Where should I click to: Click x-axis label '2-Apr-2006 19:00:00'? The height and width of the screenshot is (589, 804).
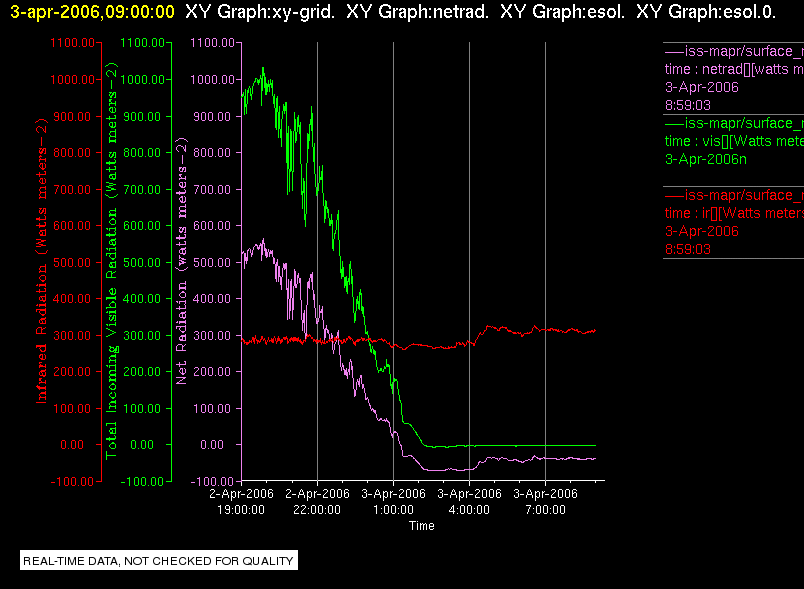[241, 502]
